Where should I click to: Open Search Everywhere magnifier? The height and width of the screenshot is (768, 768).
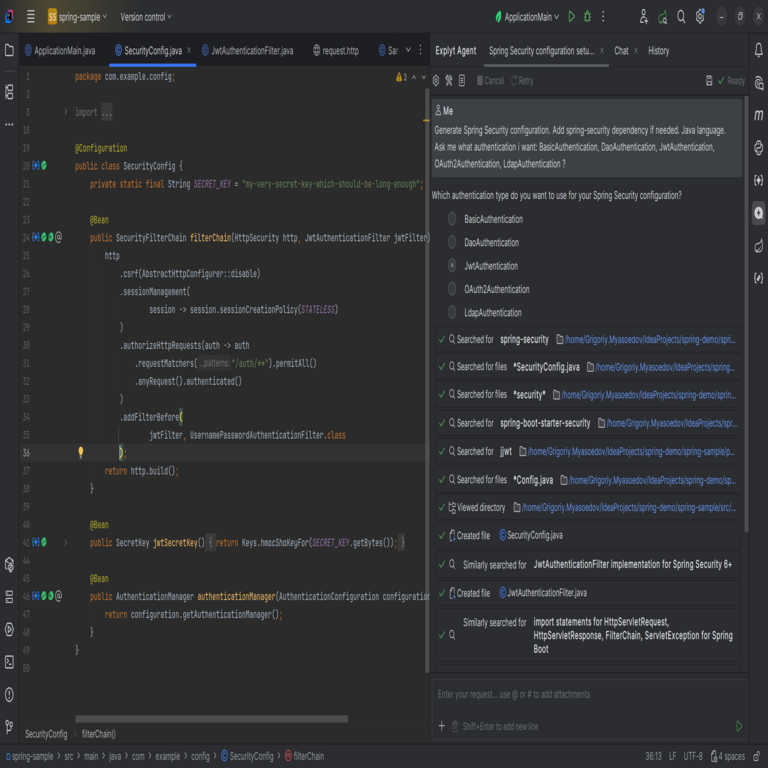coord(681,17)
